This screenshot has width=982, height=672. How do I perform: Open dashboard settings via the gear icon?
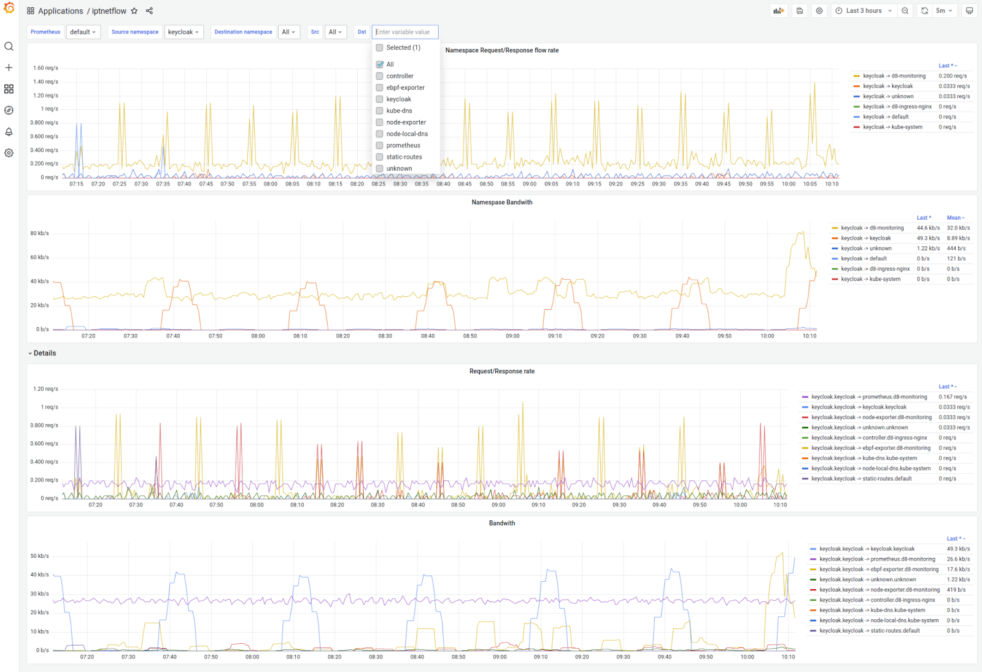819,10
